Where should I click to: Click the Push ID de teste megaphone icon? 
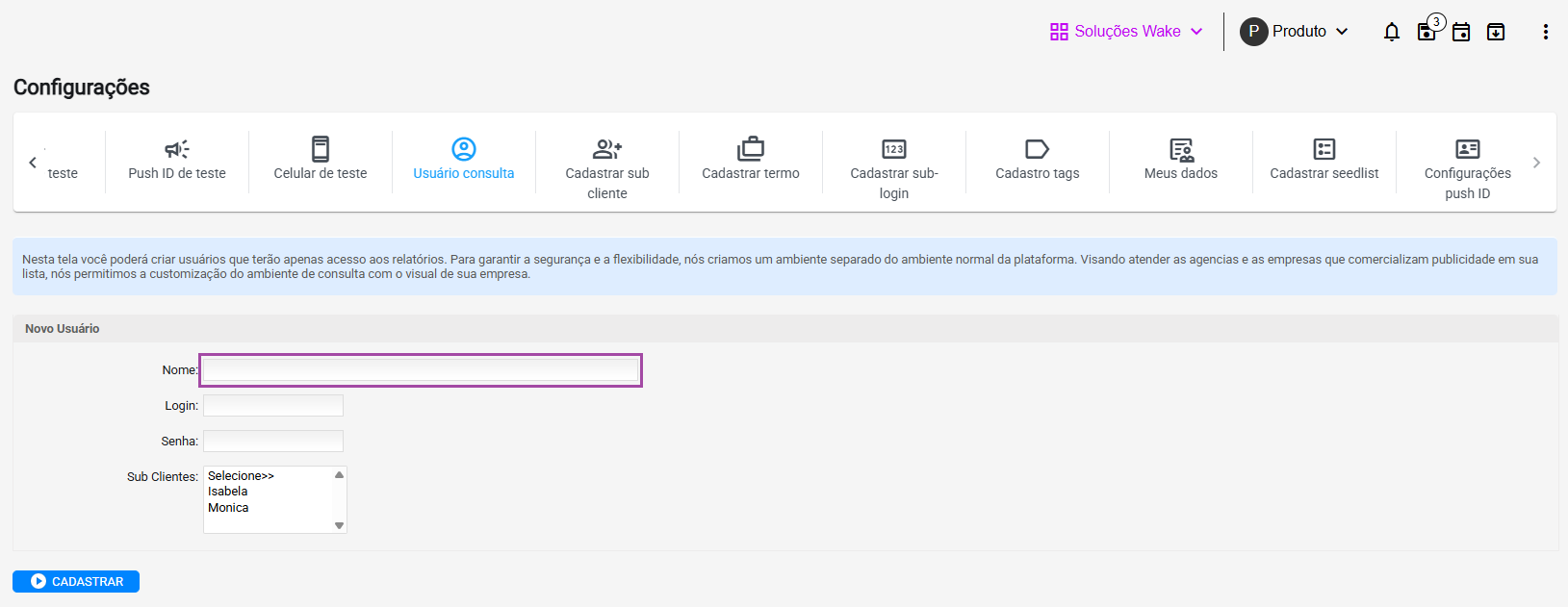pyautogui.click(x=177, y=149)
